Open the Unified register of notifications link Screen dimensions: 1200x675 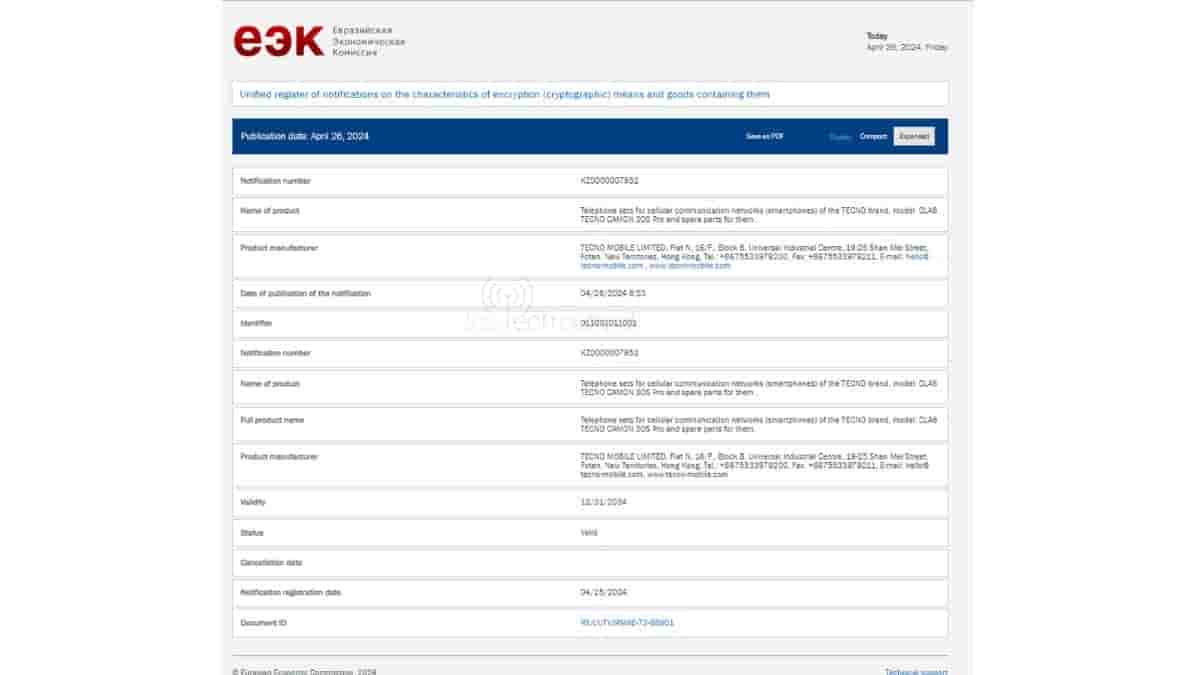[505, 94]
